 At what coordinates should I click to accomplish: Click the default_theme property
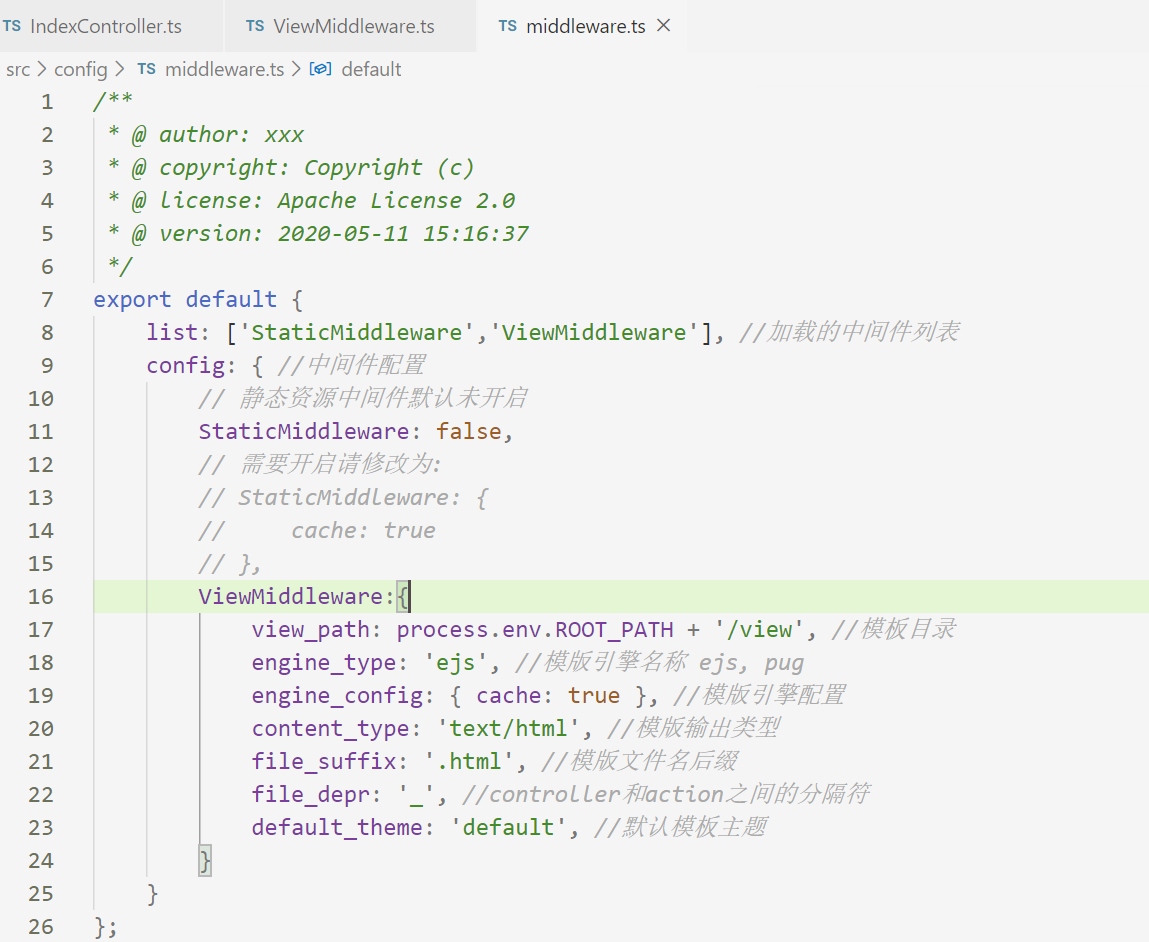point(337,828)
